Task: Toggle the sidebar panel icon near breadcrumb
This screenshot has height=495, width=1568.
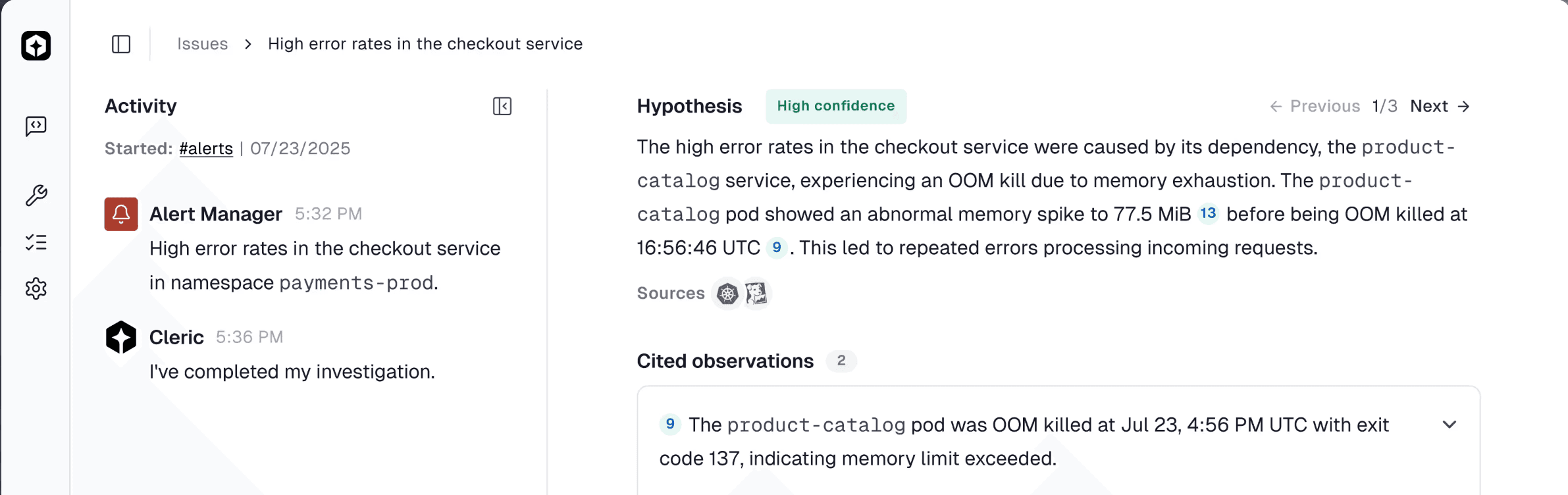Action: pos(121,44)
